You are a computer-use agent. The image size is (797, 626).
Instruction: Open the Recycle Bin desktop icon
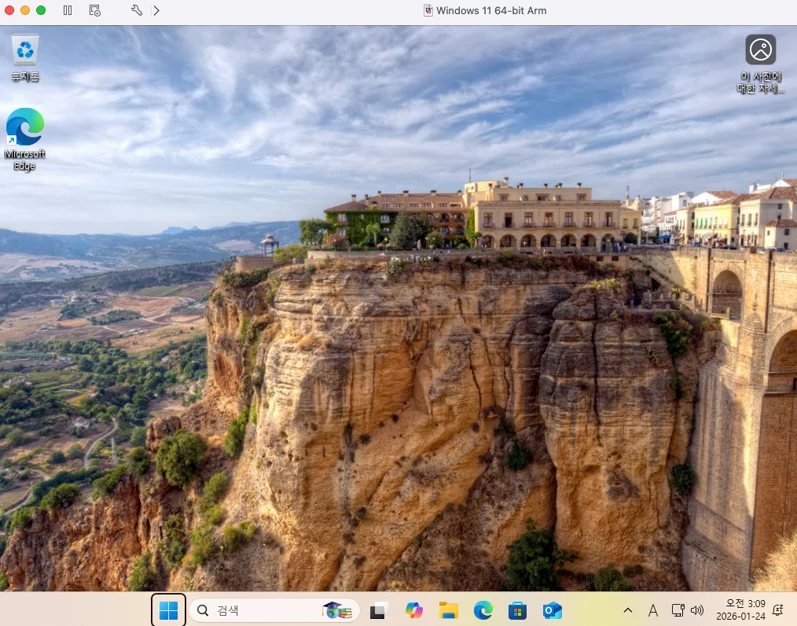(25, 57)
